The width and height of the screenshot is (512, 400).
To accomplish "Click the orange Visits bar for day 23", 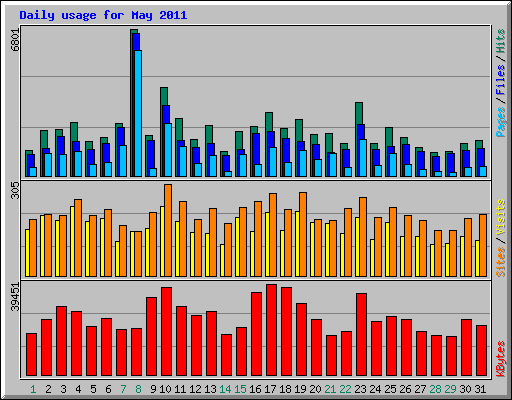I will coord(363,237).
